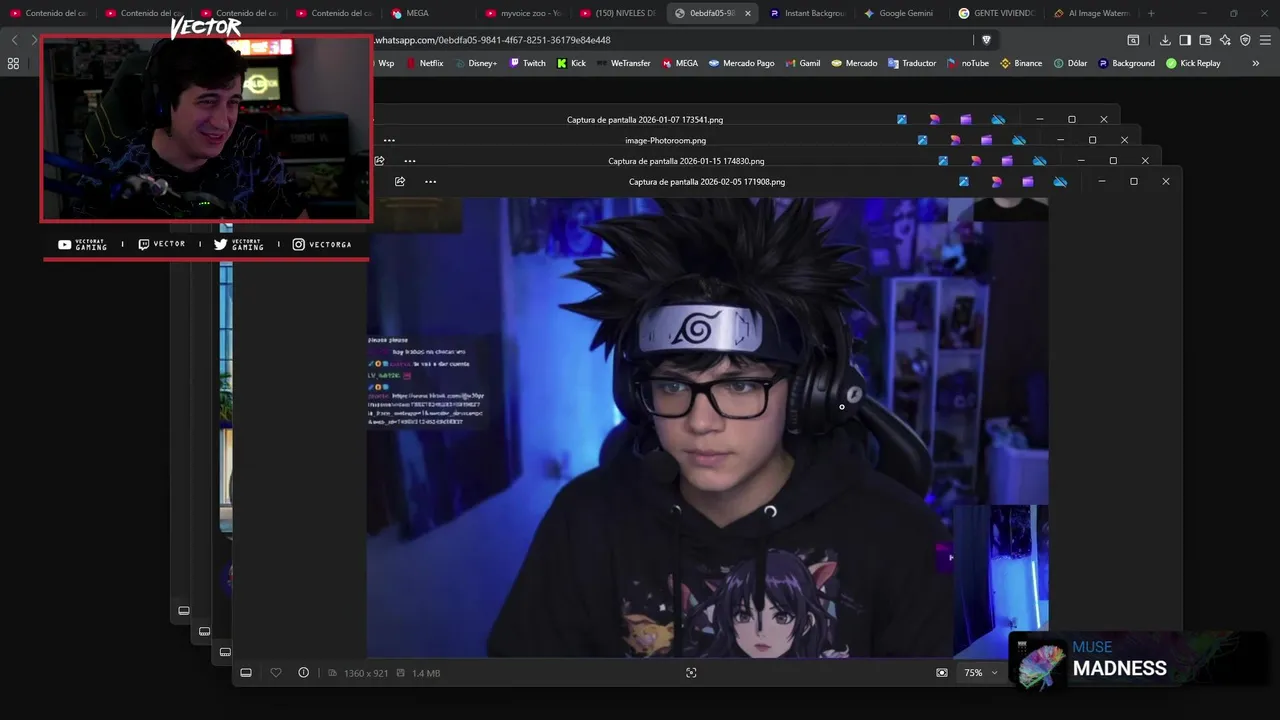
Task: Click the Edit icon in the 174830.png window
Action: coord(944,161)
